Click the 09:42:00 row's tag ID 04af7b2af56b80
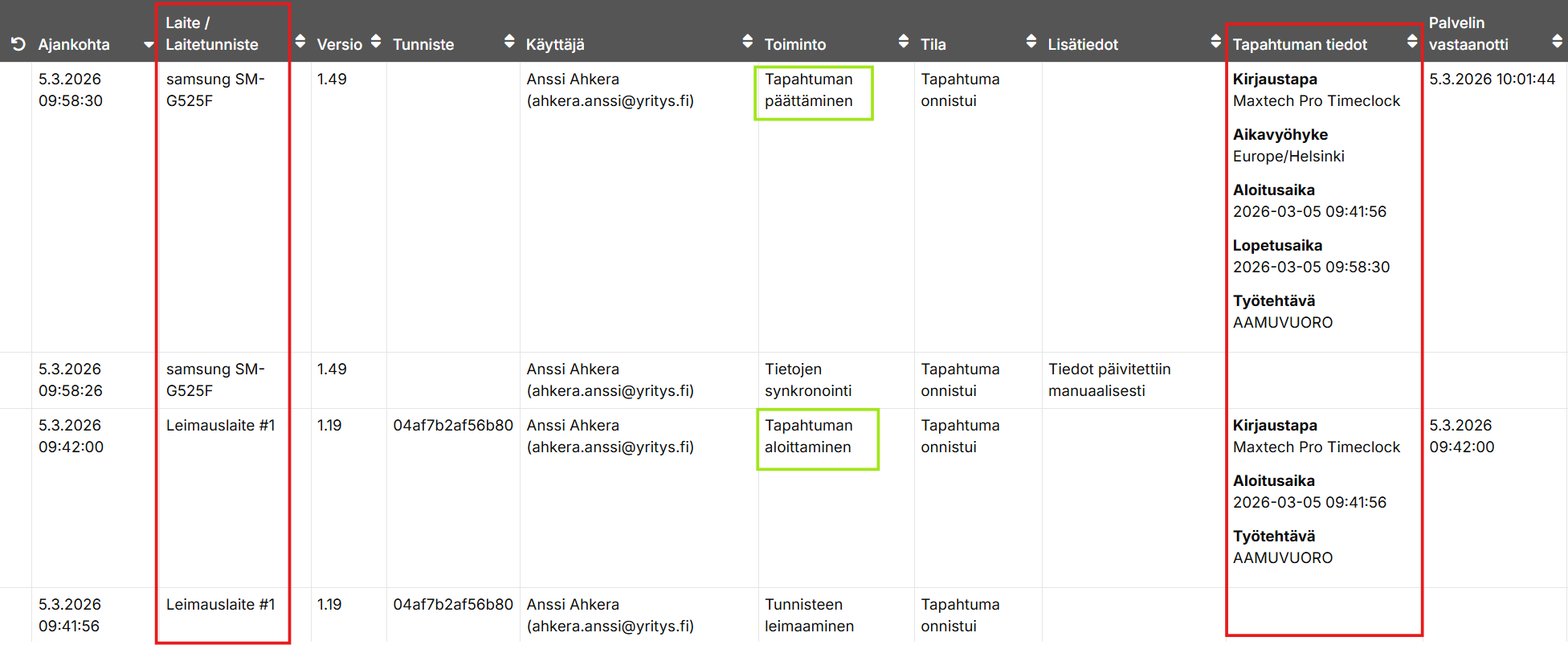This screenshot has width=1568, height=645. pos(453,426)
